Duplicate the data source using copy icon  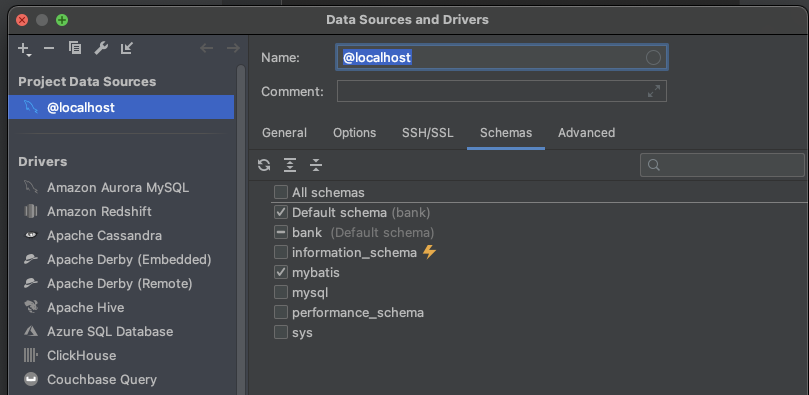pyautogui.click(x=75, y=48)
